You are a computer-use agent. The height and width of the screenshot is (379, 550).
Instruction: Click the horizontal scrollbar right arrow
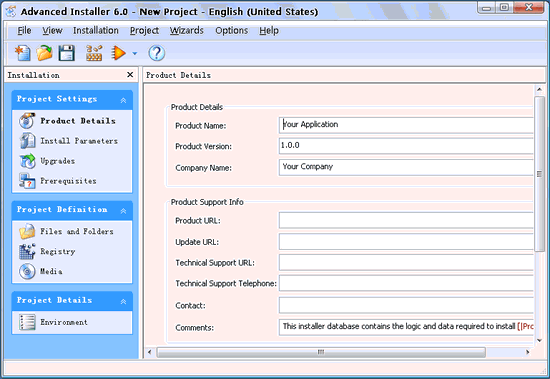point(528,352)
